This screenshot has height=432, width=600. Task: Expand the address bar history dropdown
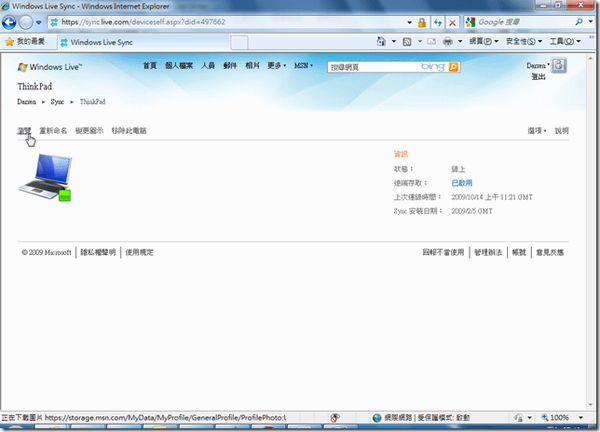point(409,23)
